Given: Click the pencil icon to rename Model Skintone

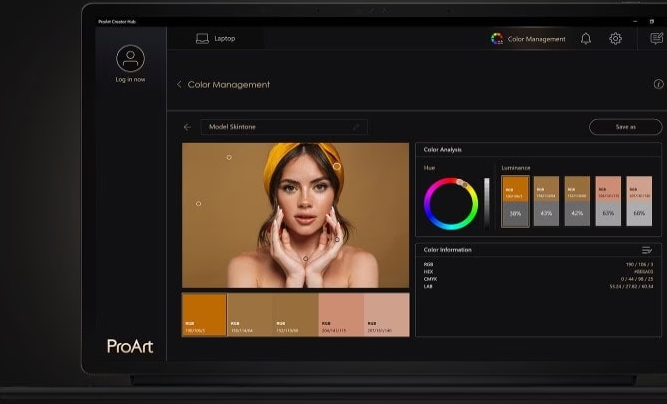Looking at the screenshot, I should tap(356, 127).
